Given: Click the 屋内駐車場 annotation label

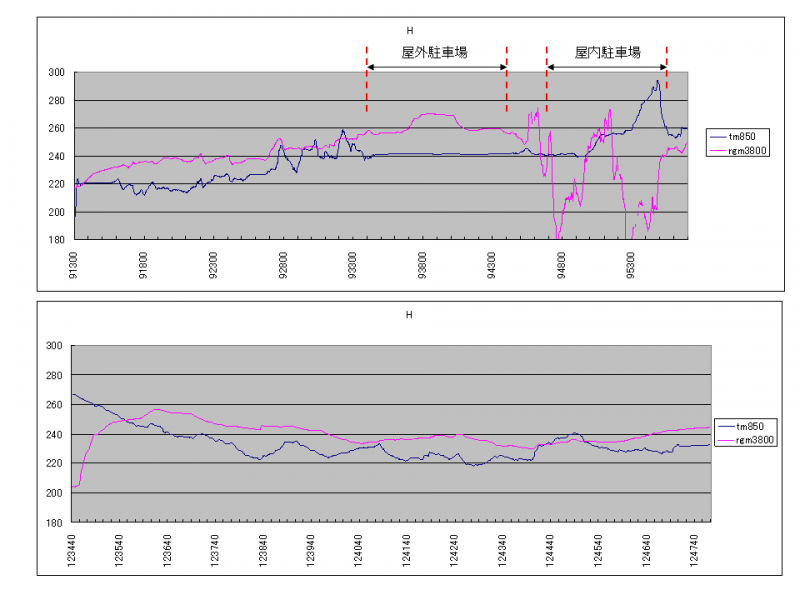Looking at the screenshot, I should (608, 52).
